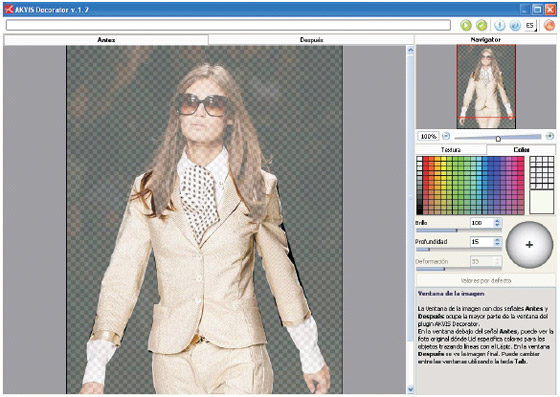Click the image scrollbar down arrow
The image size is (560, 397).
click(410, 389)
